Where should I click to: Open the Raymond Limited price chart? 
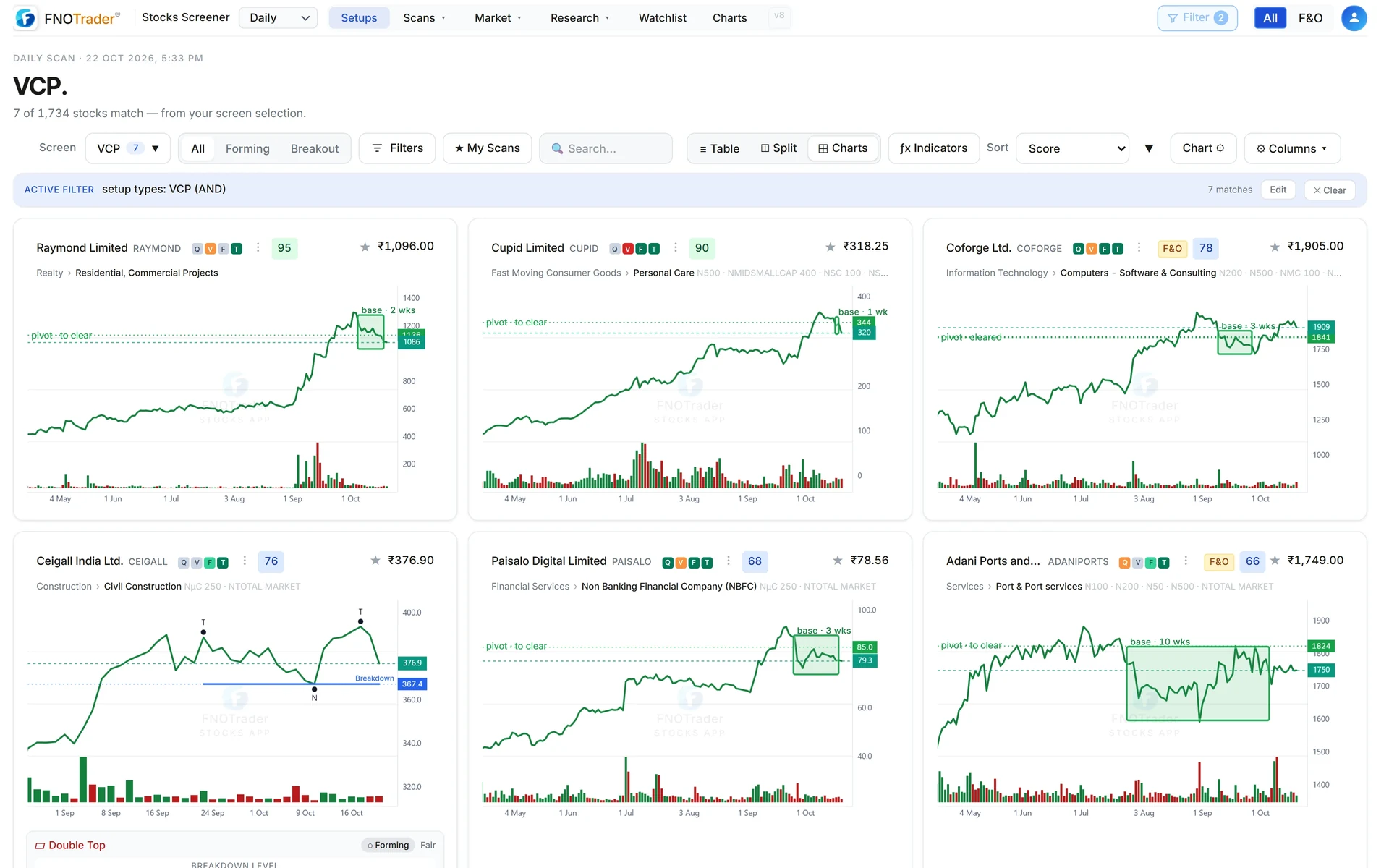tap(226, 394)
